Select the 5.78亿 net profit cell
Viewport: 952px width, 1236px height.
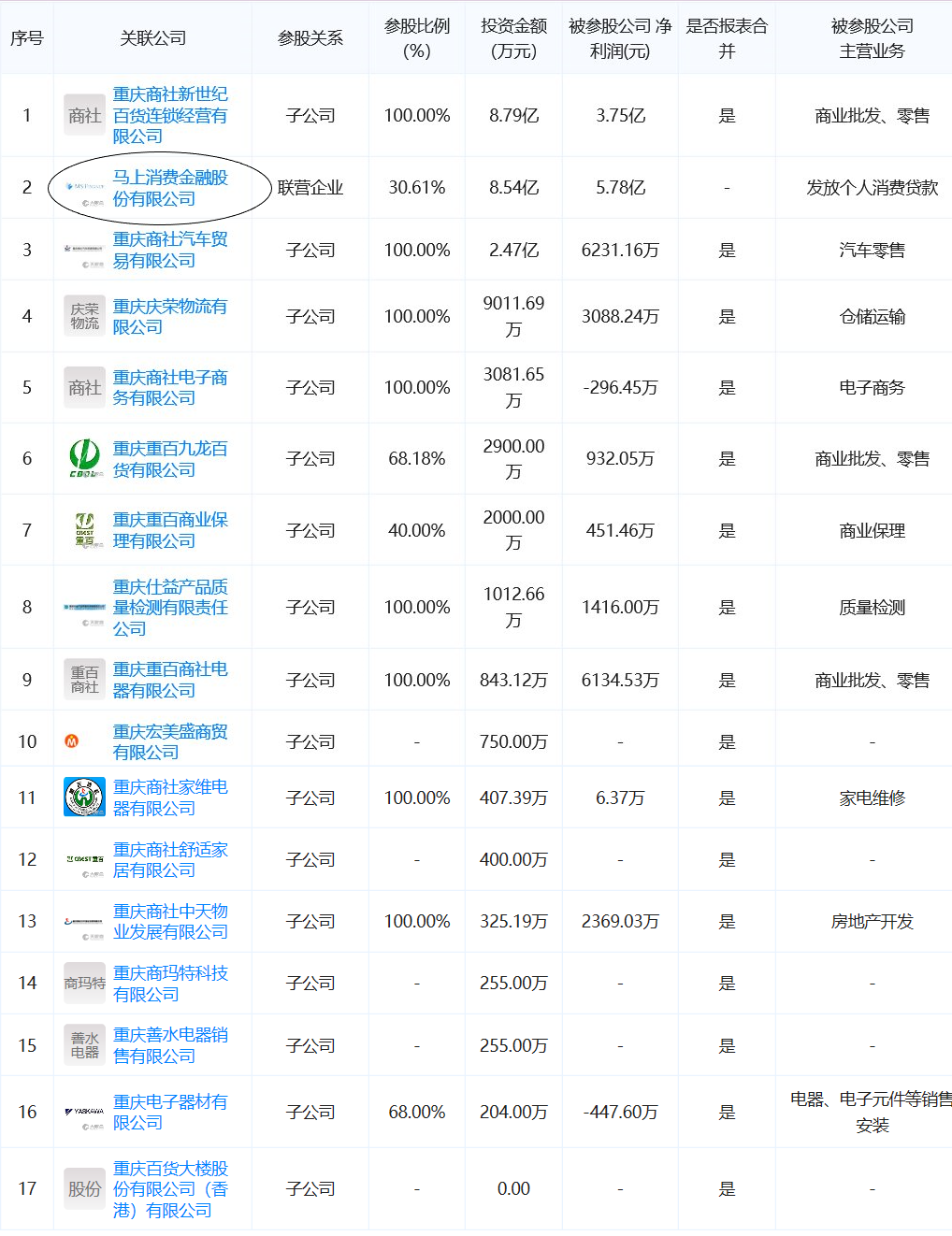(x=620, y=188)
